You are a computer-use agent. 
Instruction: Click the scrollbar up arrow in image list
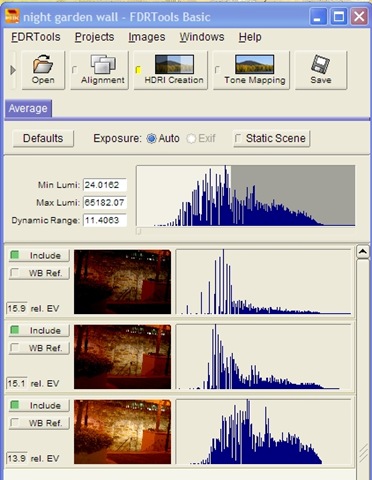363,252
